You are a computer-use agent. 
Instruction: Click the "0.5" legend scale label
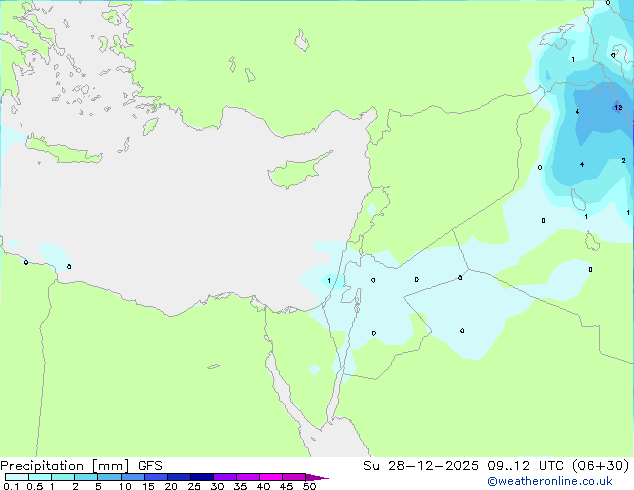coord(35,486)
